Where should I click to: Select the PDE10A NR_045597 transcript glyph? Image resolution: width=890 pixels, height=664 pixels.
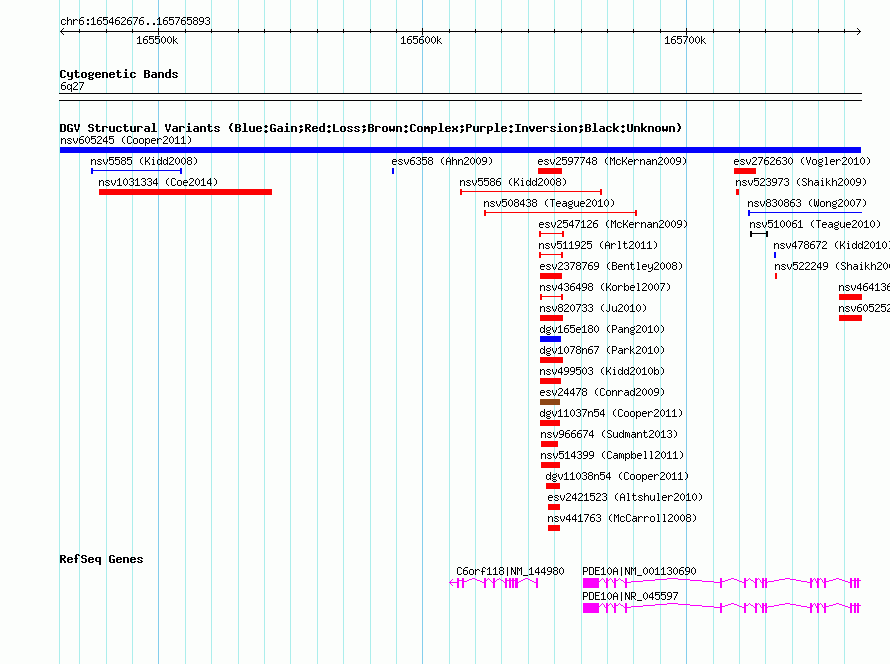point(721,608)
